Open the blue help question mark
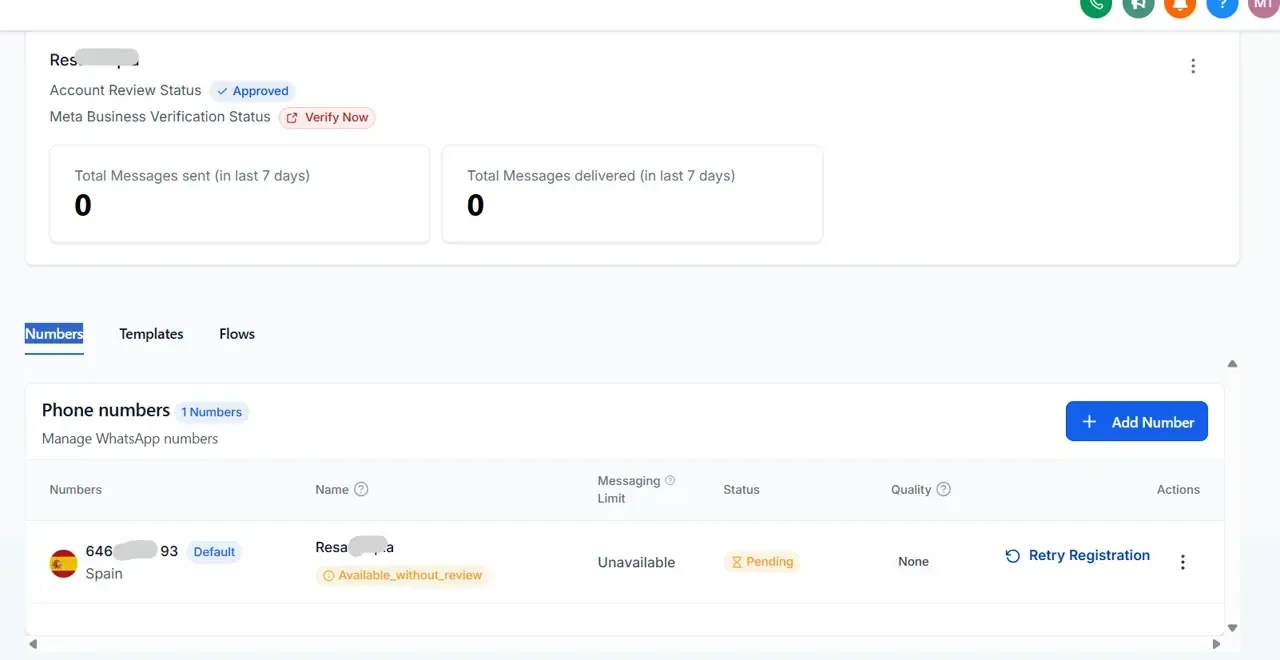Image resolution: width=1280 pixels, height=660 pixels. tap(1222, 5)
